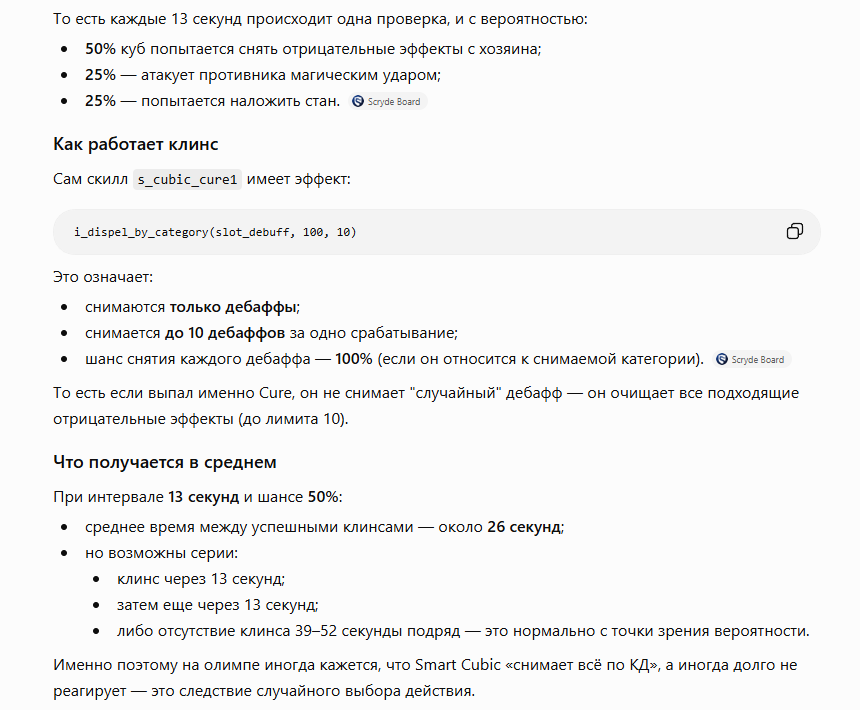Image resolution: width=860 pixels, height=710 pixels.
Task: Click the bullet about атакует противника магическим ударом
Action: [x=263, y=75]
